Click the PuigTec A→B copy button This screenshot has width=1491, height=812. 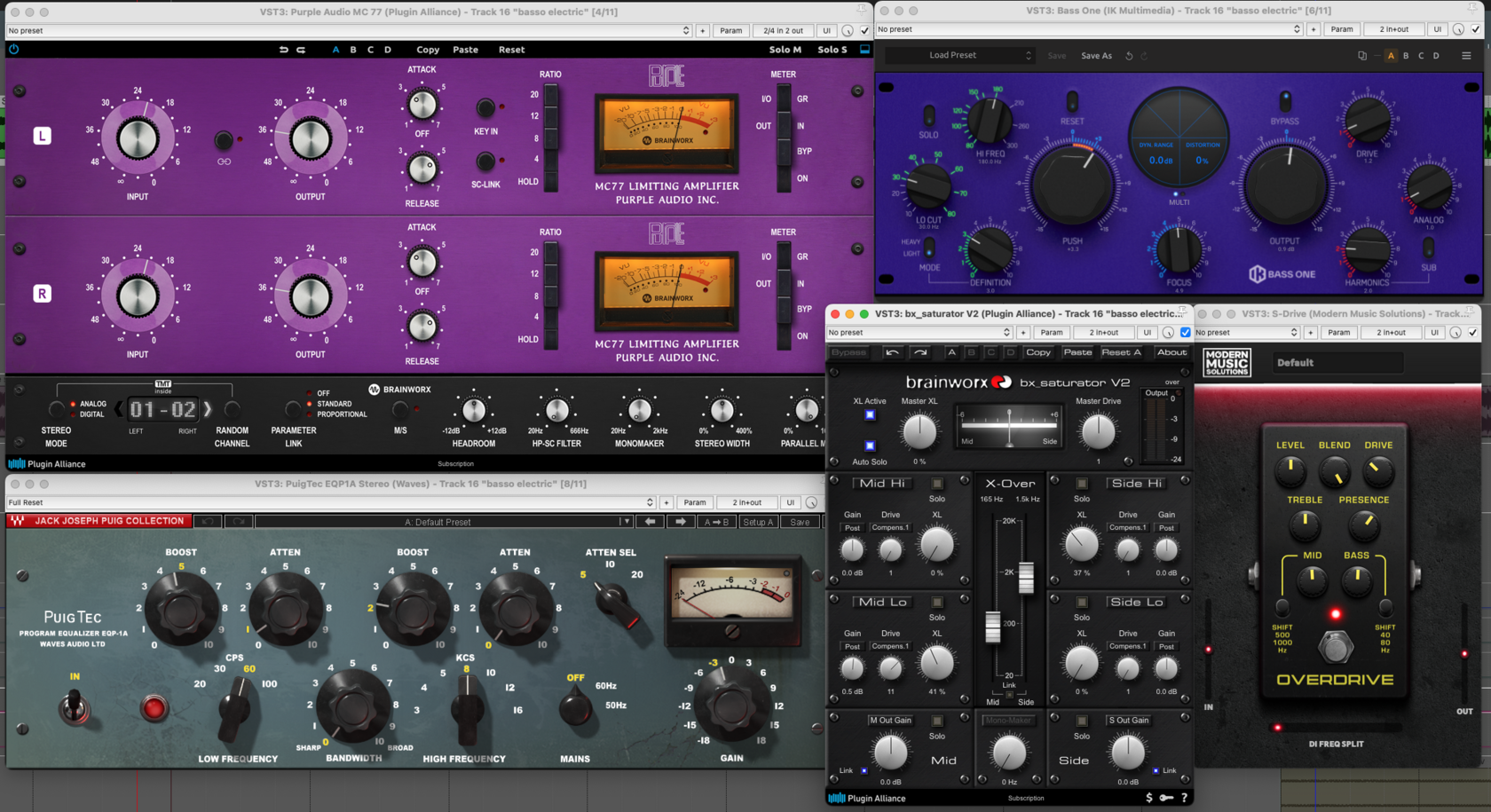(x=717, y=522)
